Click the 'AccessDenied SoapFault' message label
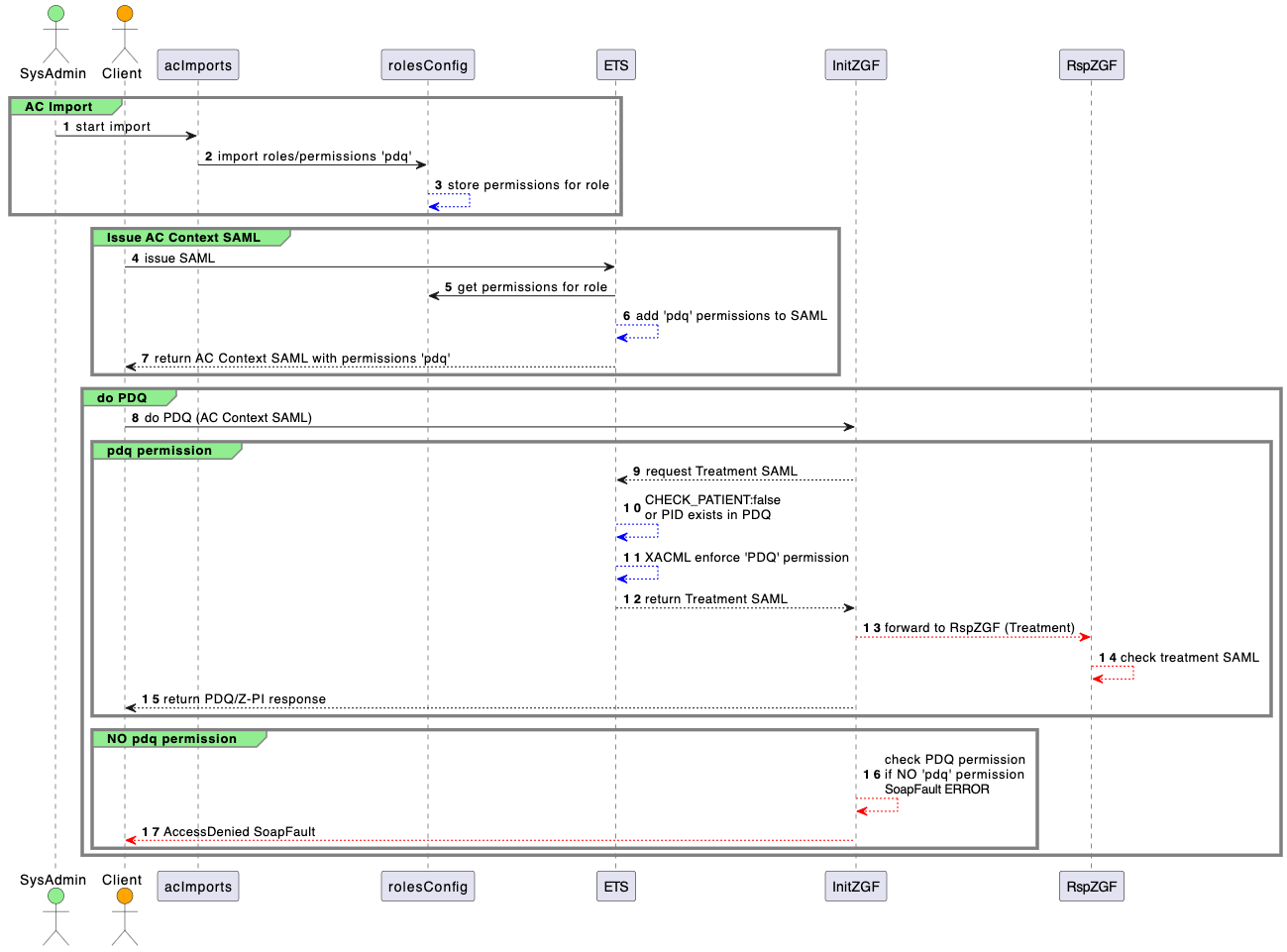Screen dimensions: 1287x952 [x=239, y=832]
